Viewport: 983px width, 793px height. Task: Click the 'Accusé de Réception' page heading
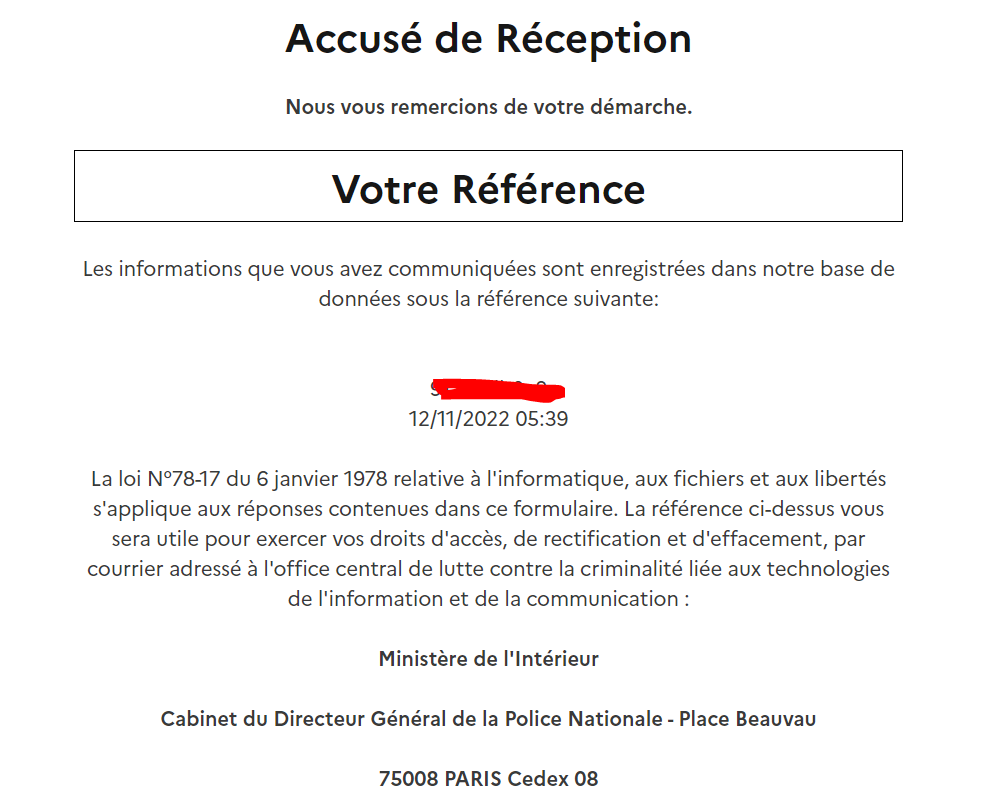point(488,39)
